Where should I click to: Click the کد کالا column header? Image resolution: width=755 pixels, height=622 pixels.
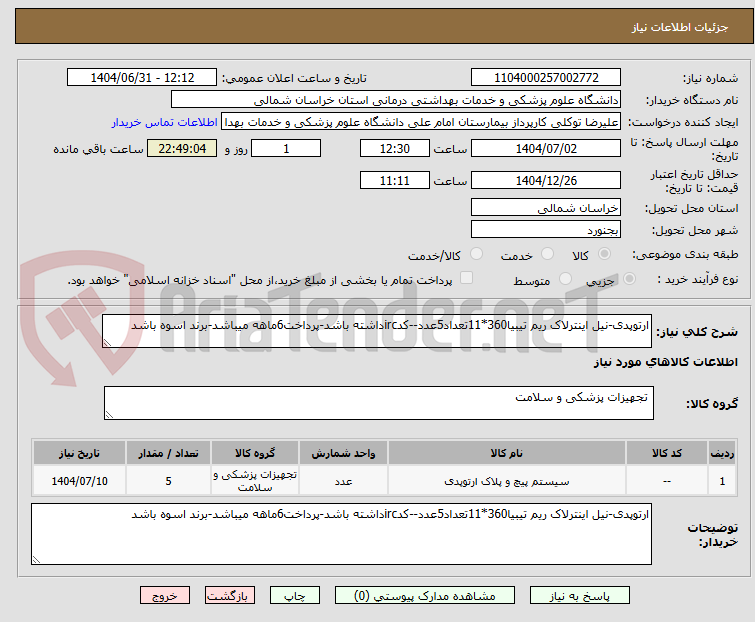point(666,453)
